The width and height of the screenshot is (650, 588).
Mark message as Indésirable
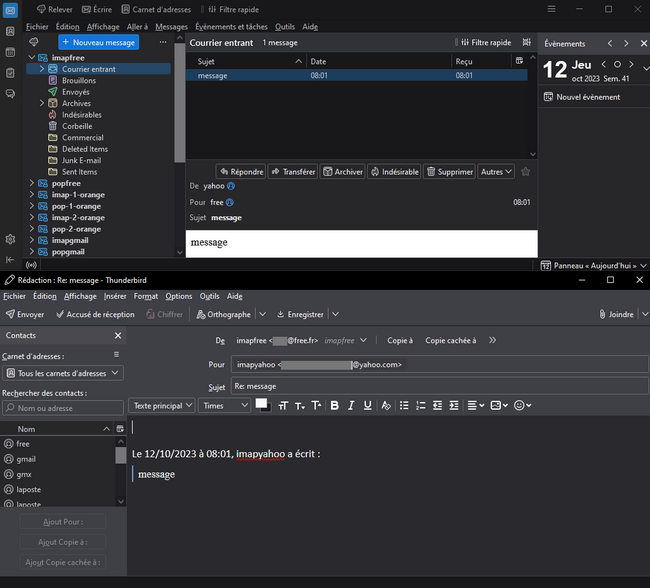pos(394,172)
